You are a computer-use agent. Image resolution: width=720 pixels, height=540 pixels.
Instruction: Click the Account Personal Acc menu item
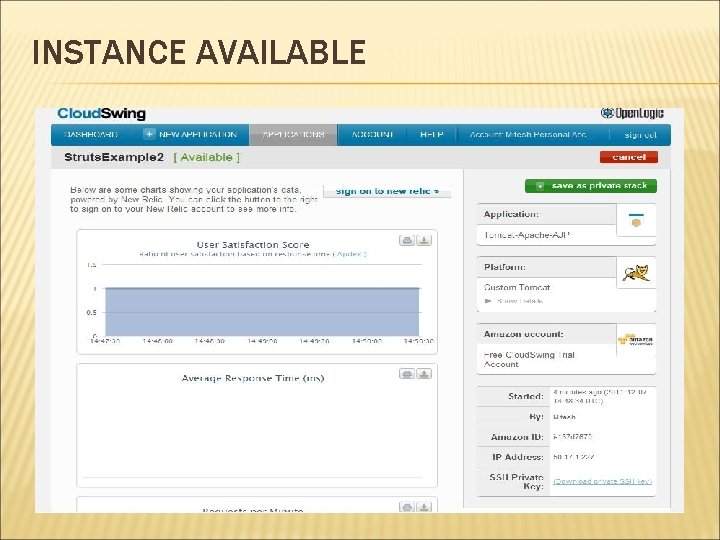click(528, 135)
